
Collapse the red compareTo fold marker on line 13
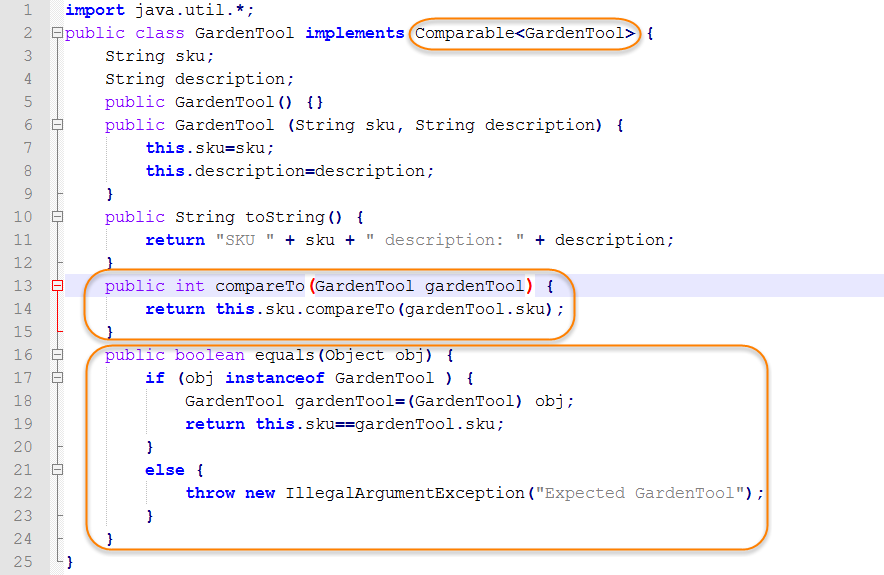tap(57, 286)
